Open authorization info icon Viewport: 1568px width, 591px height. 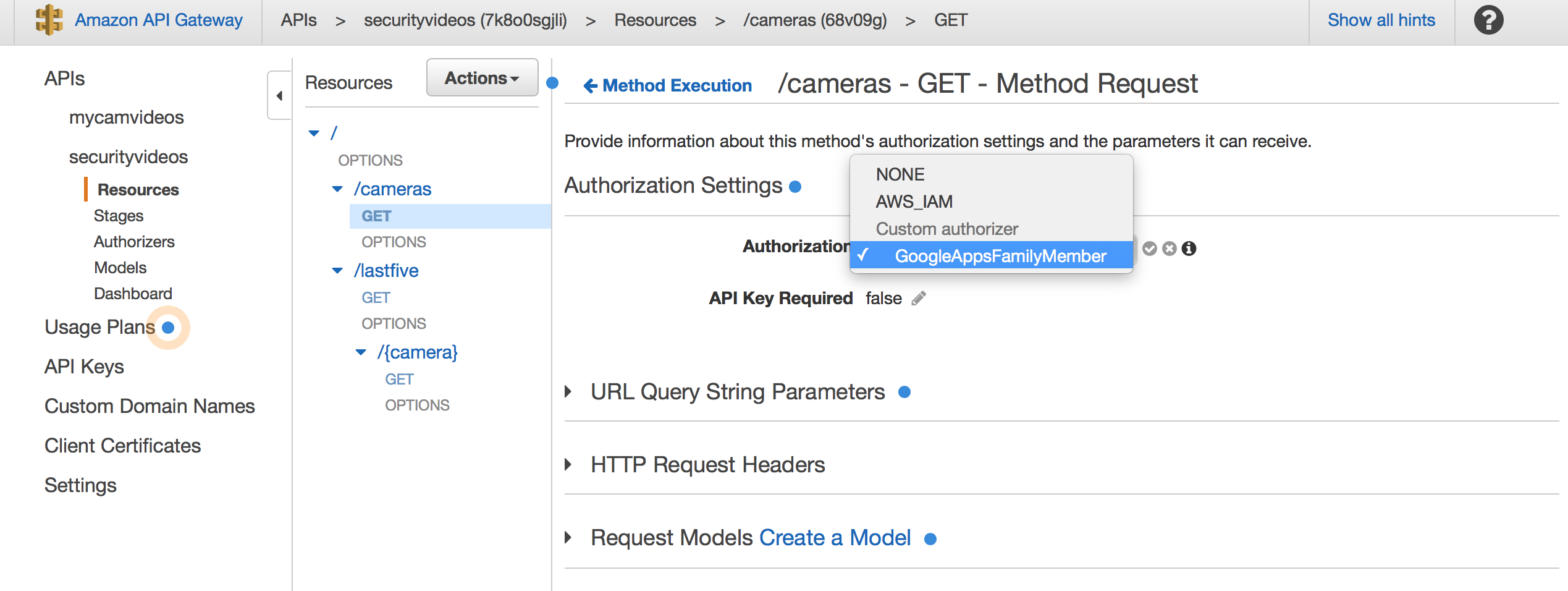click(x=1189, y=249)
